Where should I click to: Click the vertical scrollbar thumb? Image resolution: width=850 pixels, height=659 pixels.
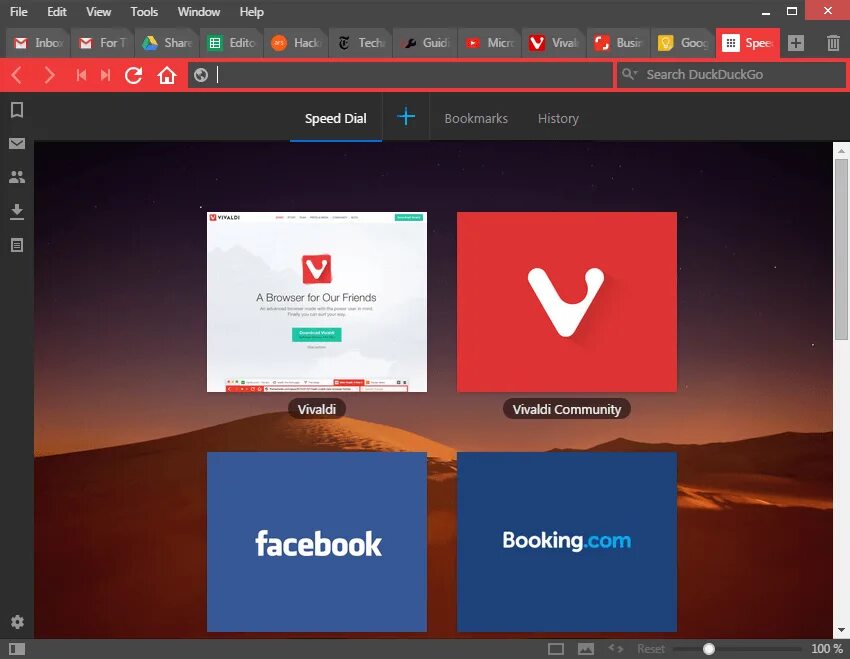pos(841,249)
